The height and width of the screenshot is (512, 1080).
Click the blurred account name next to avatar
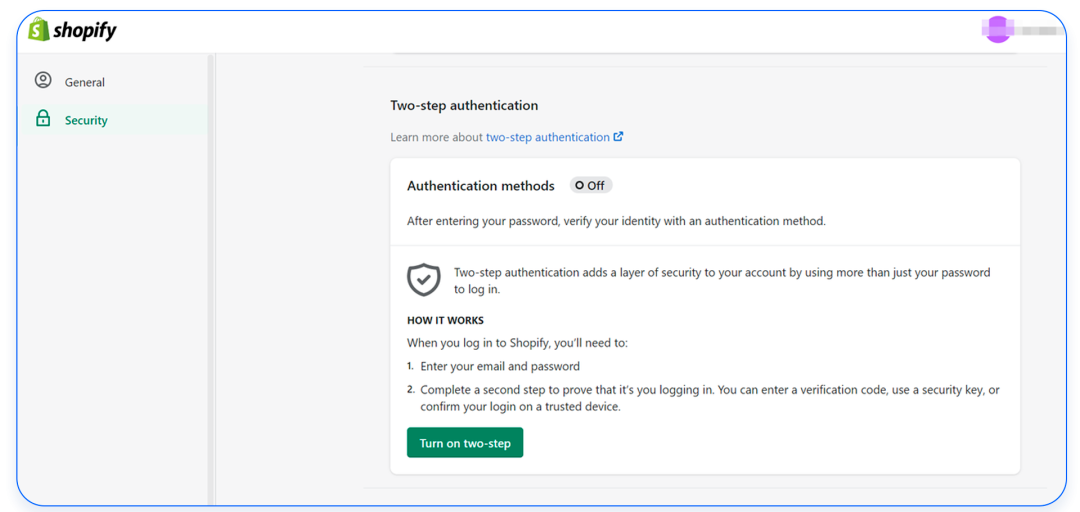point(1037,30)
